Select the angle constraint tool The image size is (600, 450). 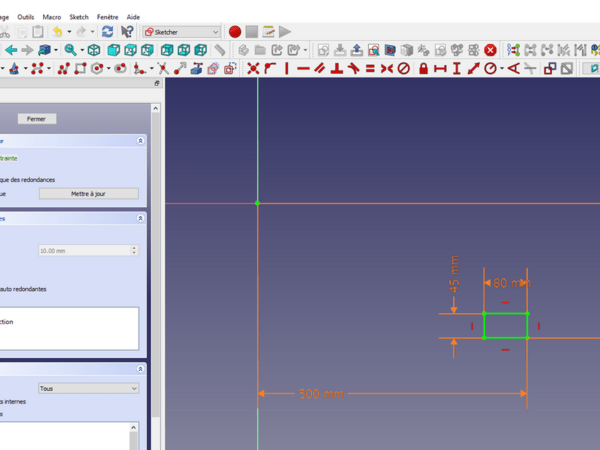coord(513,68)
